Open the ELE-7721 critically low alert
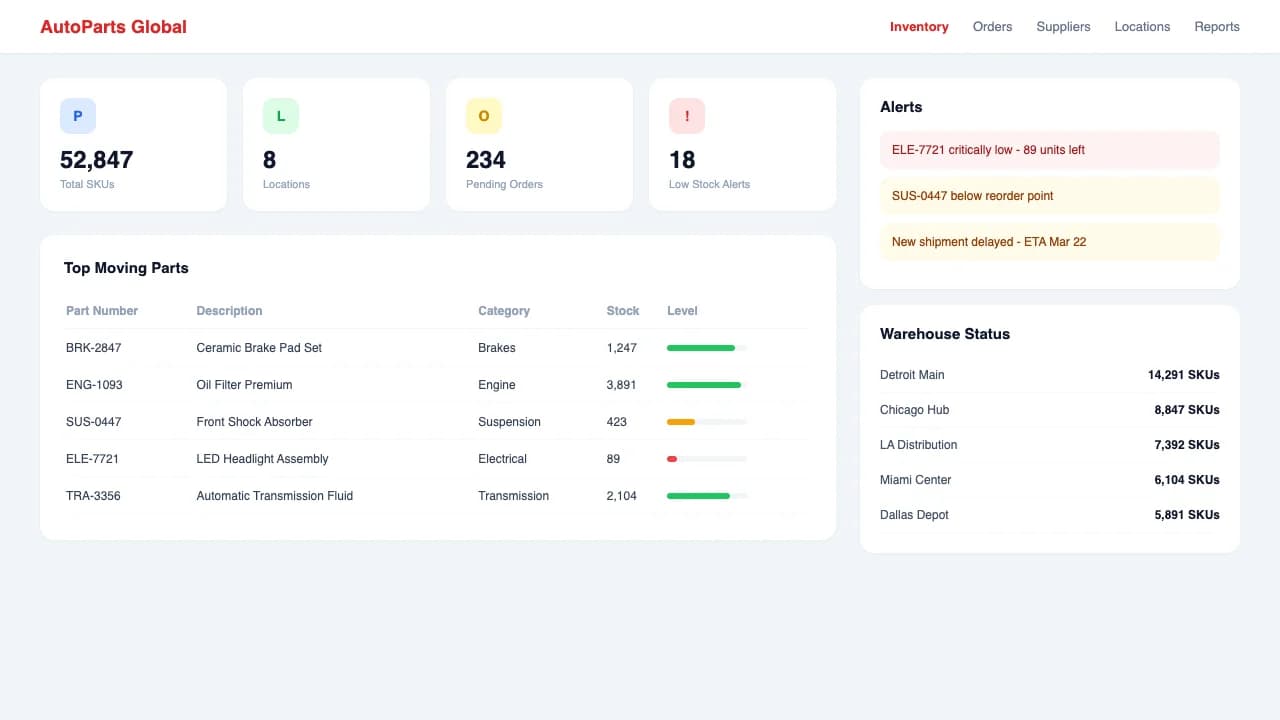Screen dimensions: 1280x720 1049,150
